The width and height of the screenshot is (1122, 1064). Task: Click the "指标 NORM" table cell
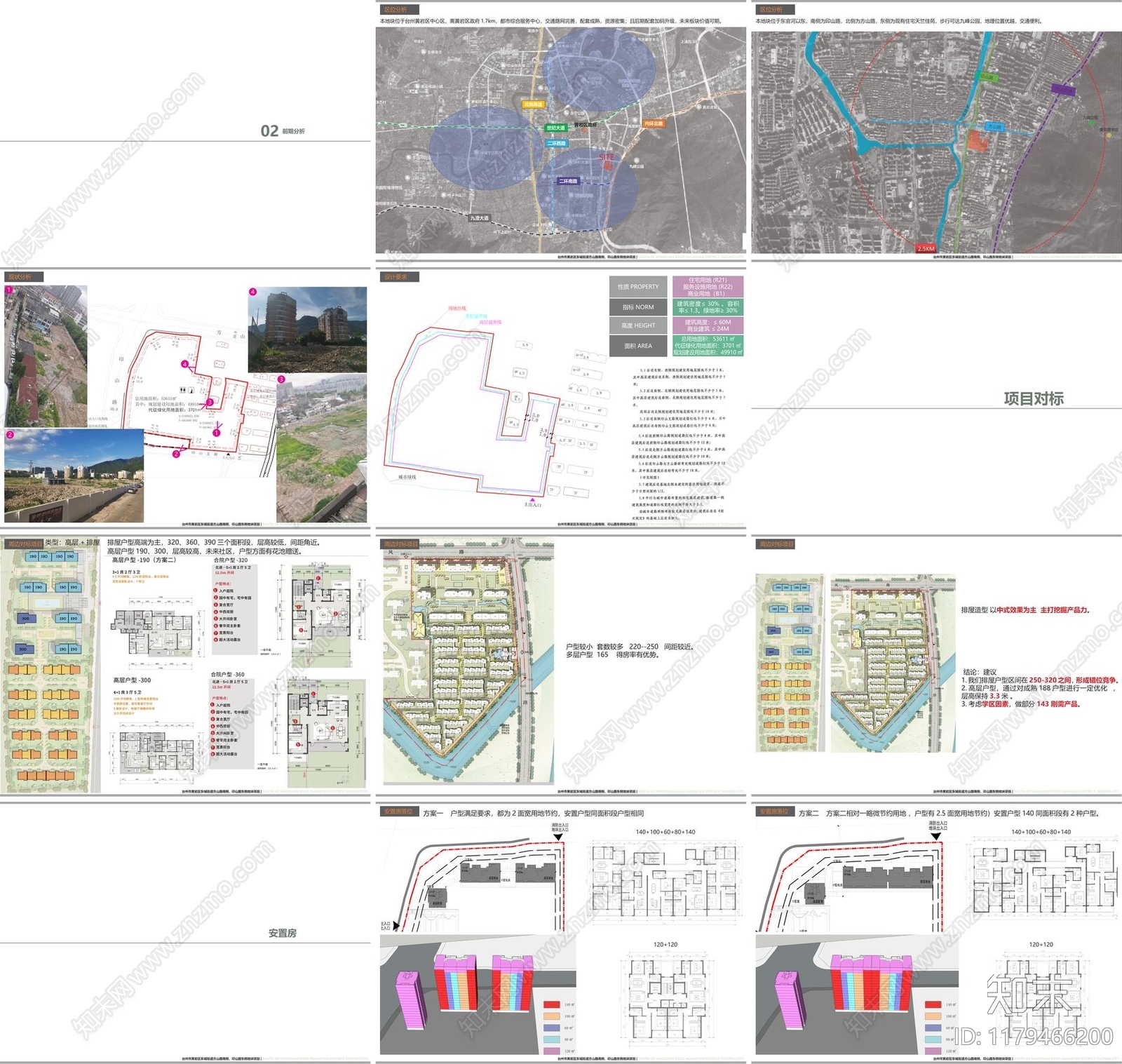[x=638, y=307]
